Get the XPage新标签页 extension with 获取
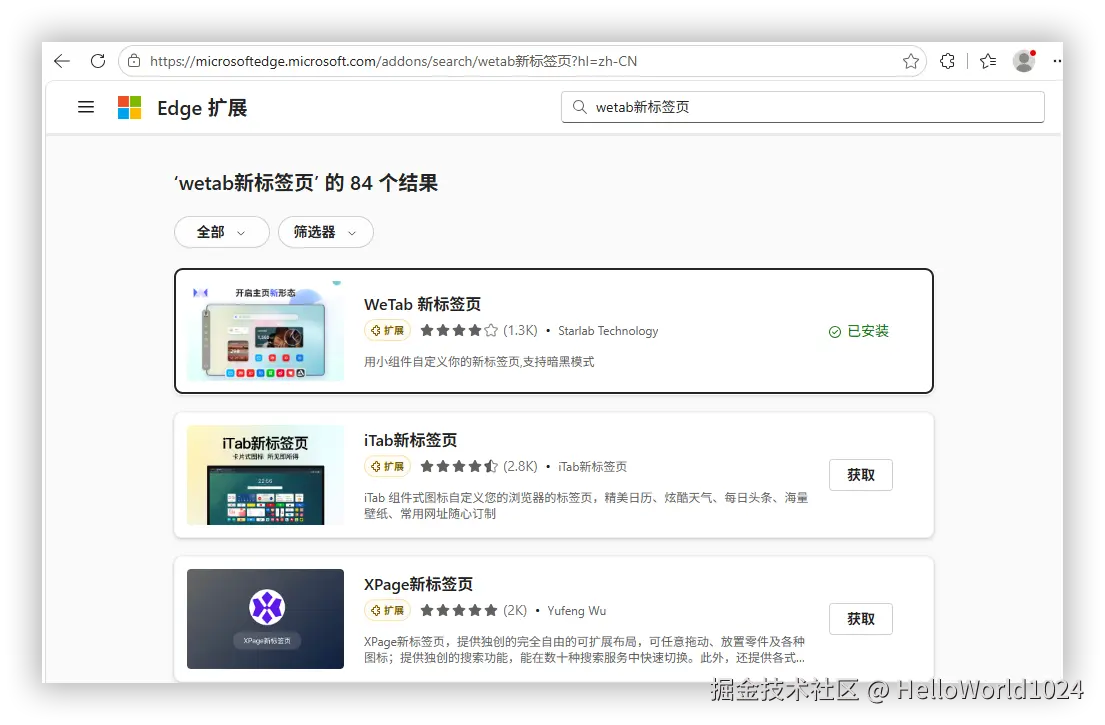1105x725 pixels. click(860, 619)
